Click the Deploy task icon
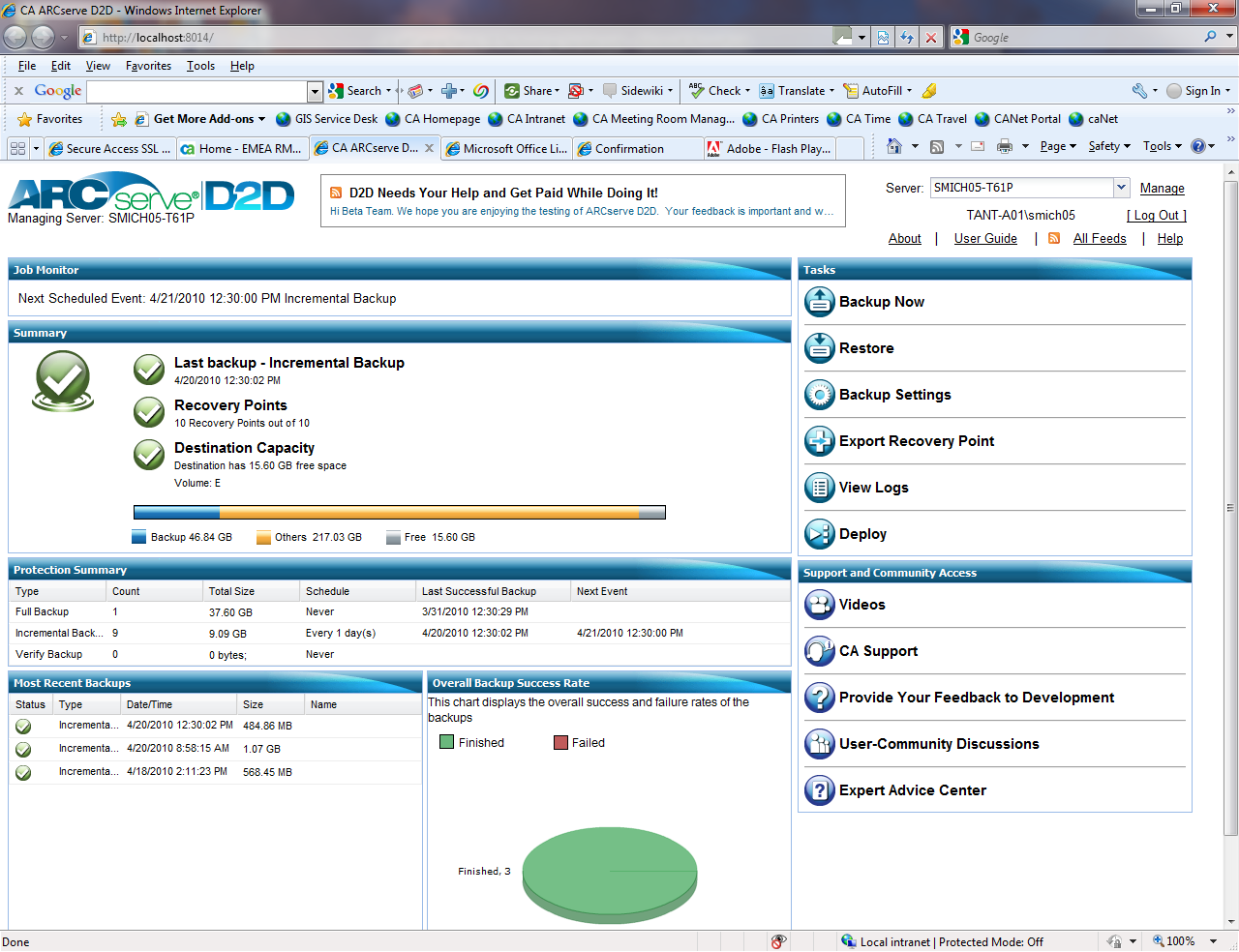Screen dimensions: 1239x952 pos(820,534)
